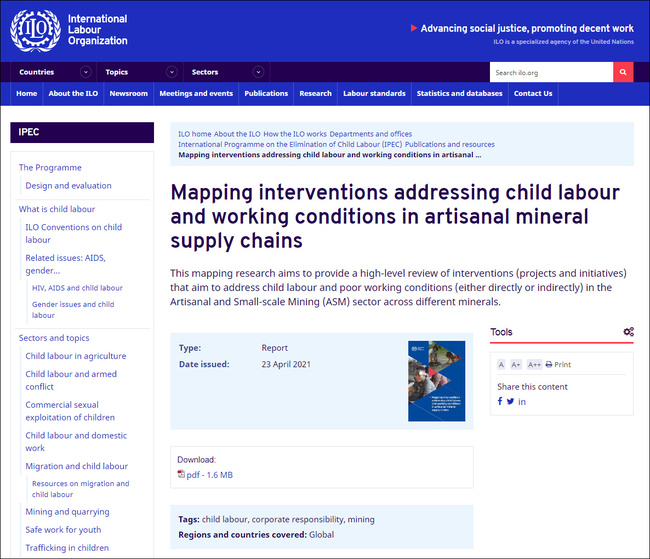Click the About the ILO breadcrumb link

237,134
